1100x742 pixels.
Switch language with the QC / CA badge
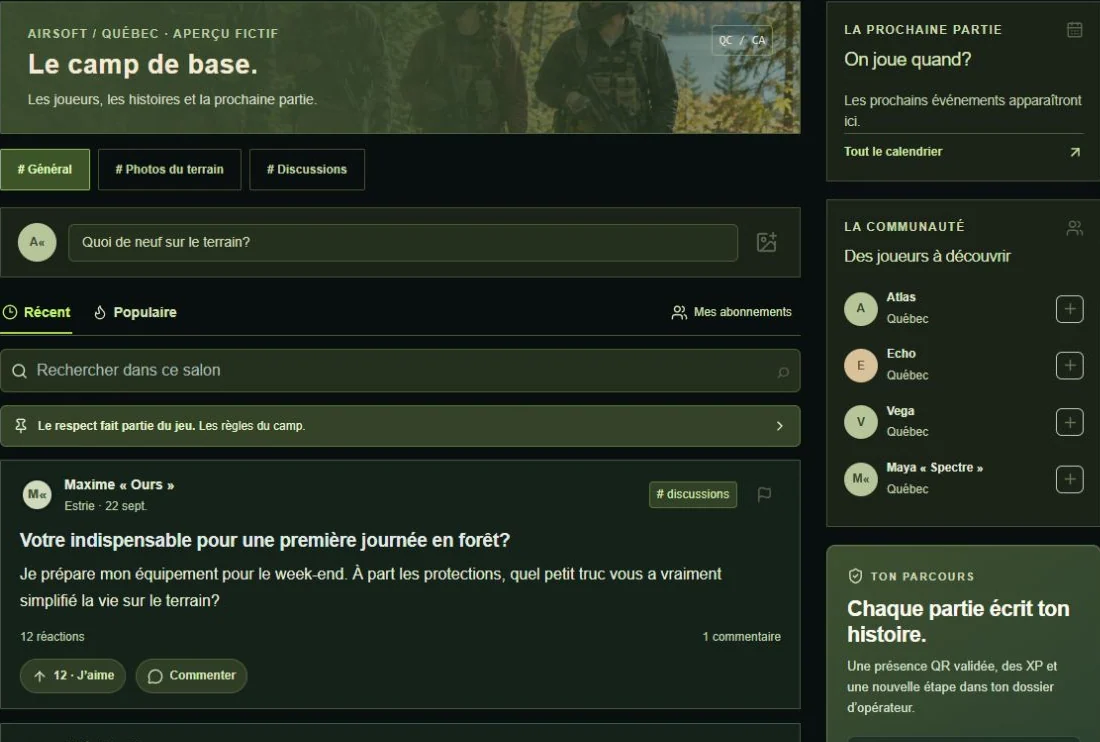point(742,40)
